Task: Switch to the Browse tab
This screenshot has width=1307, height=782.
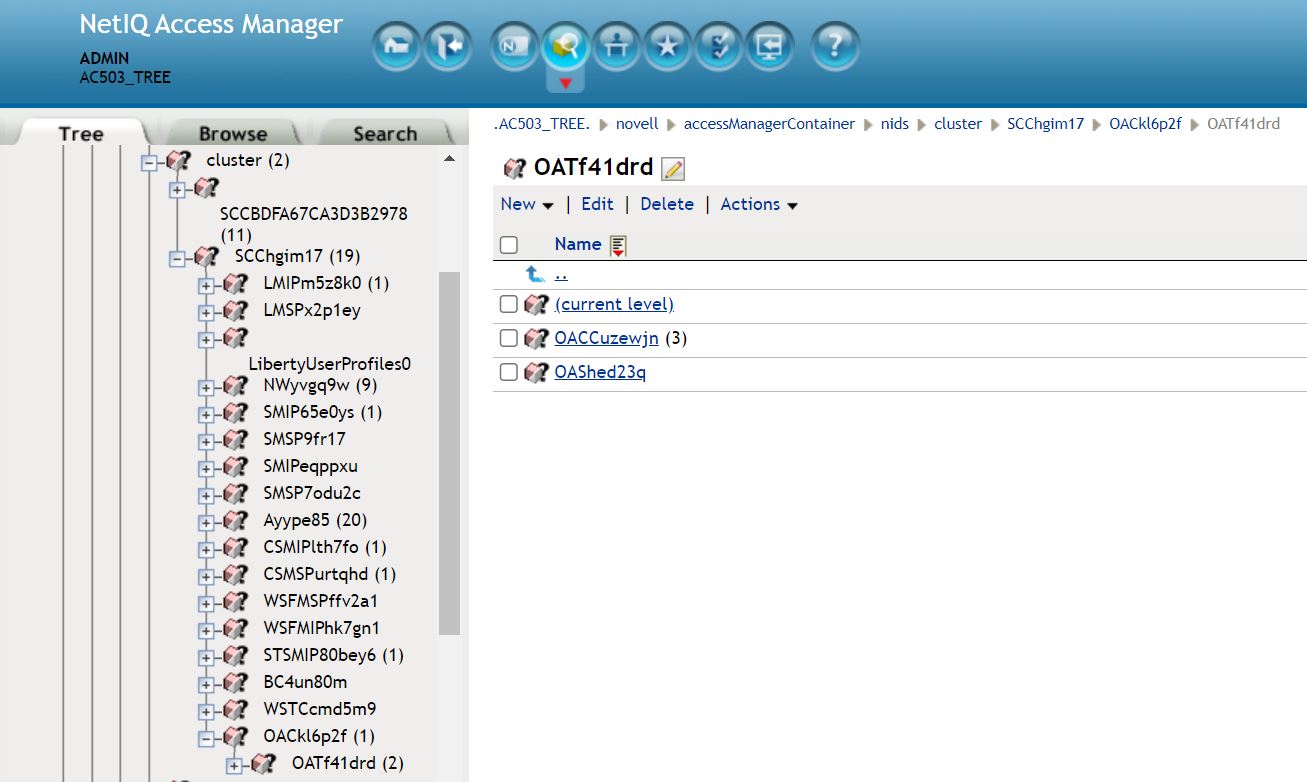Action: point(232,133)
